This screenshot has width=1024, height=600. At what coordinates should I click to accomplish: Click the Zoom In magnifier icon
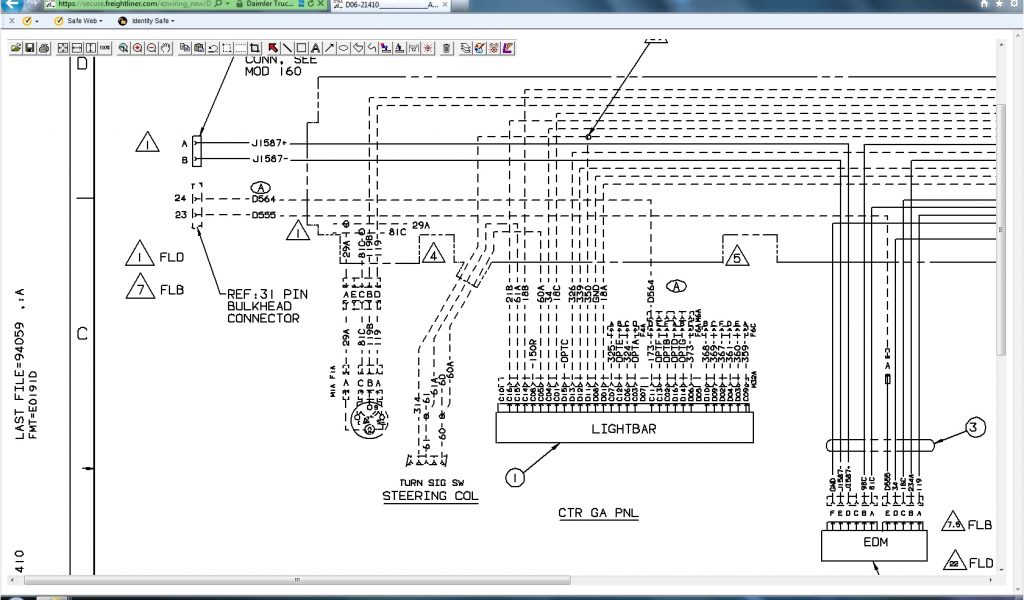click(137, 47)
